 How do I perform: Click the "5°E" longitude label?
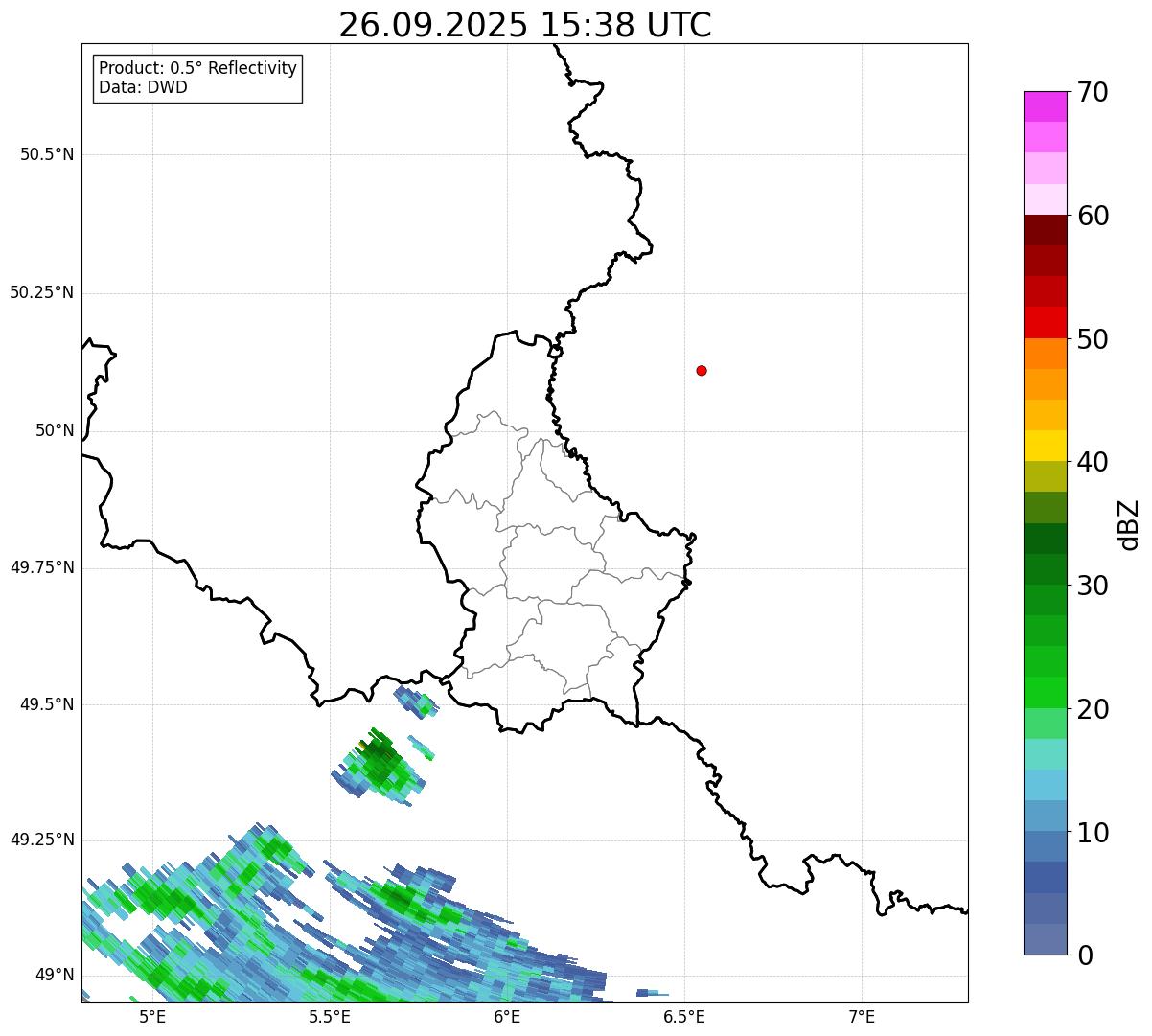[152, 1017]
